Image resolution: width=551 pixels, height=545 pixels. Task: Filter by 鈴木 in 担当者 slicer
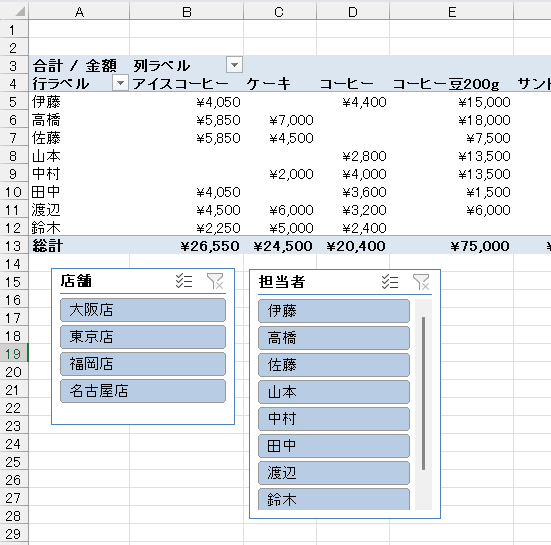point(334,499)
